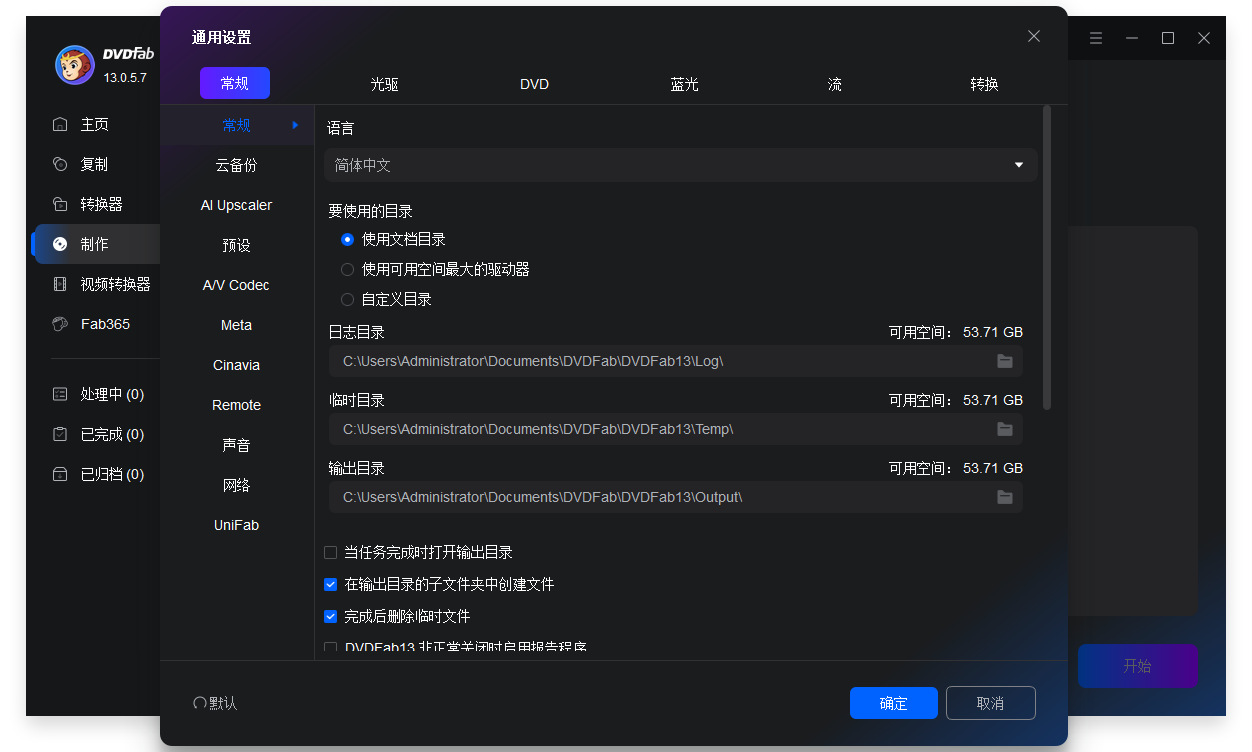This screenshot has width=1252, height=752.
Task: Confirm settings with the 确定 button
Action: [893, 703]
